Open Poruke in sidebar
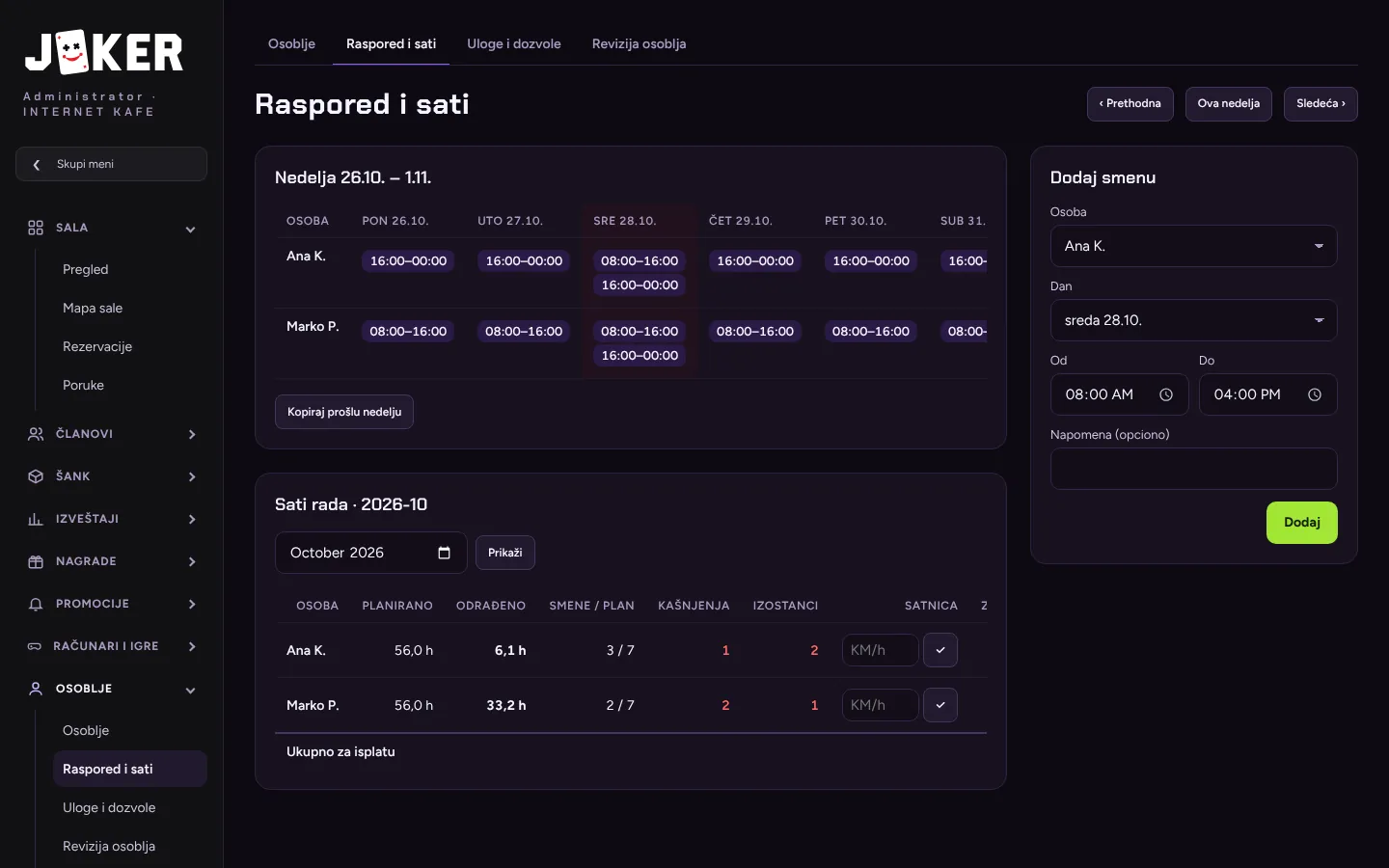The width and height of the screenshot is (1389, 868). 83,386
